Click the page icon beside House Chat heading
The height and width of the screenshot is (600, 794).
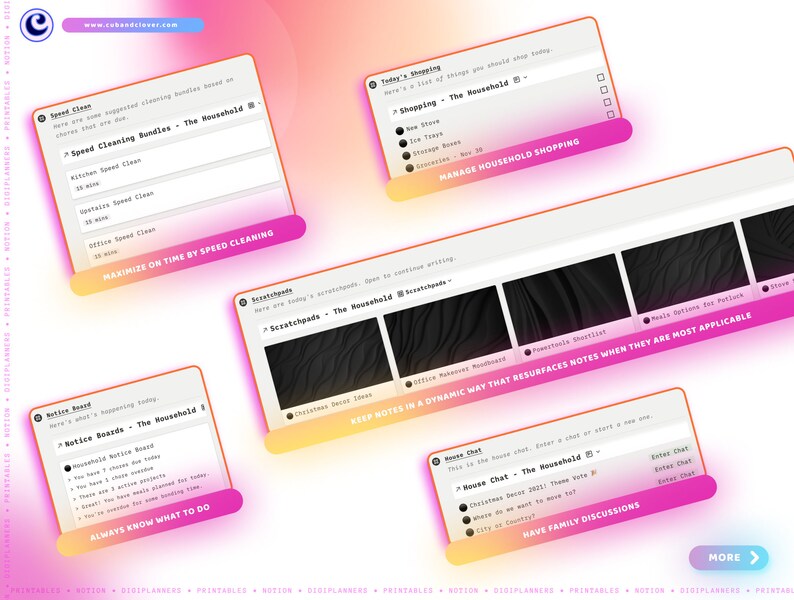pos(436,461)
